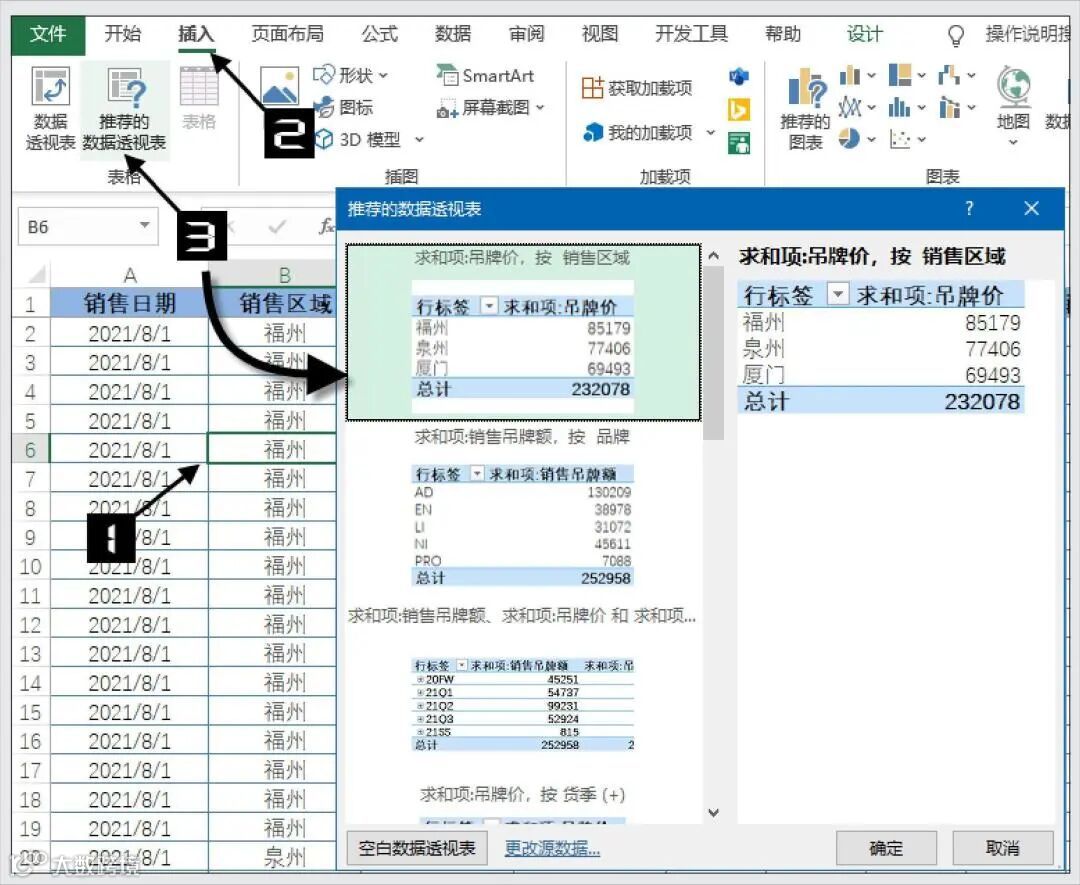The width and height of the screenshot is (1080, 885).
Task: Insert waterfall chart icon
Action: click(949, 74)
